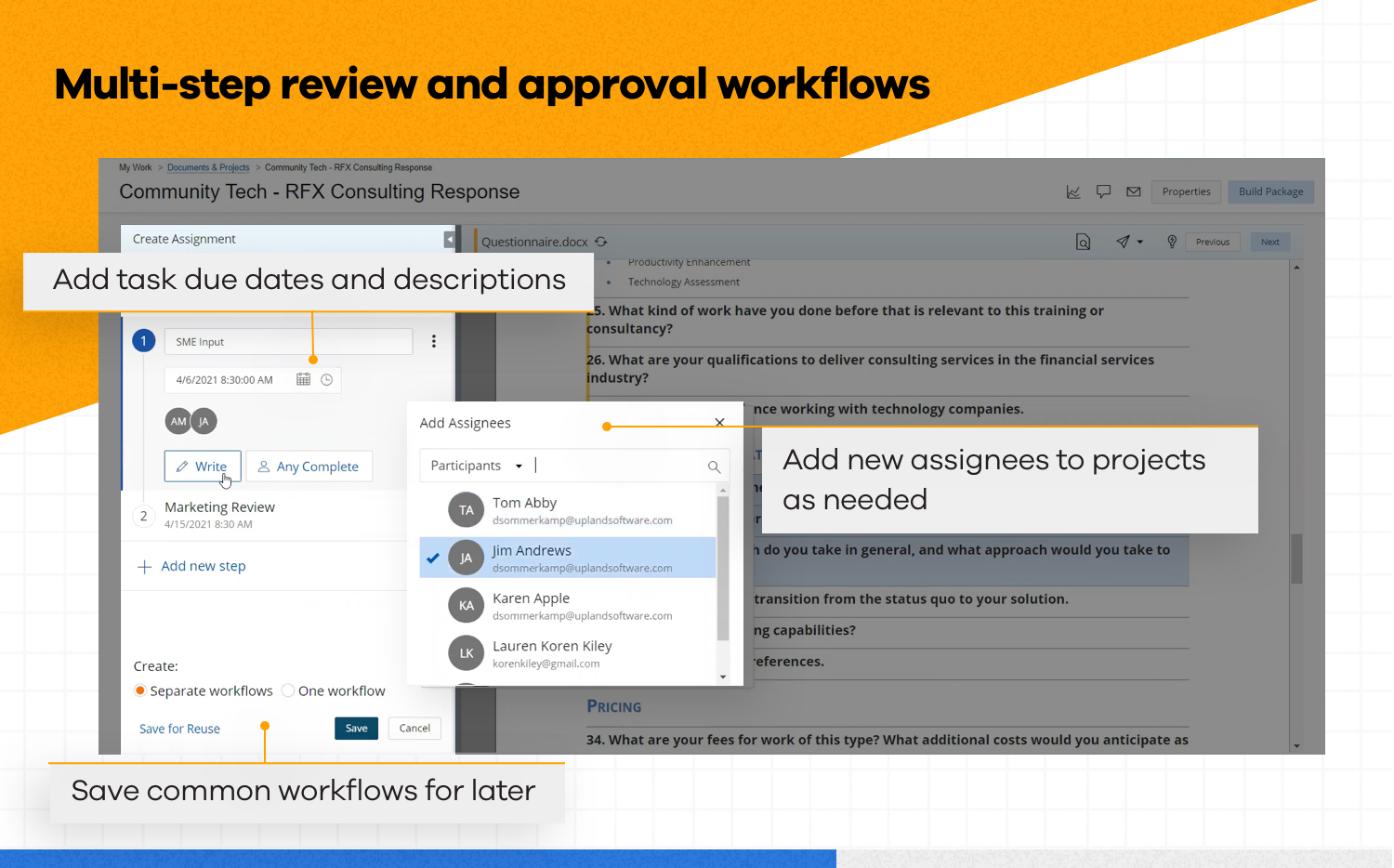This screenshot has width=1394, height=868.
Task: Select the Separate workflows radio button
Action: [x=140, y=690]
